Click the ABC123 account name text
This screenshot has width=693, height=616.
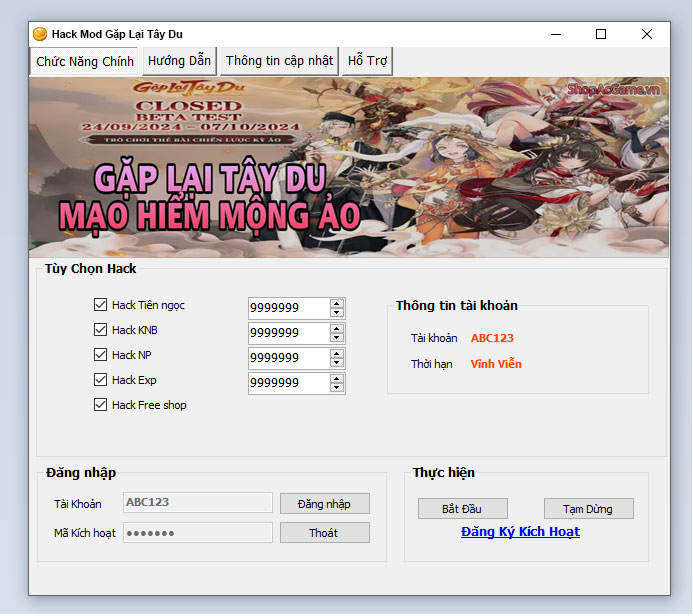492,338
